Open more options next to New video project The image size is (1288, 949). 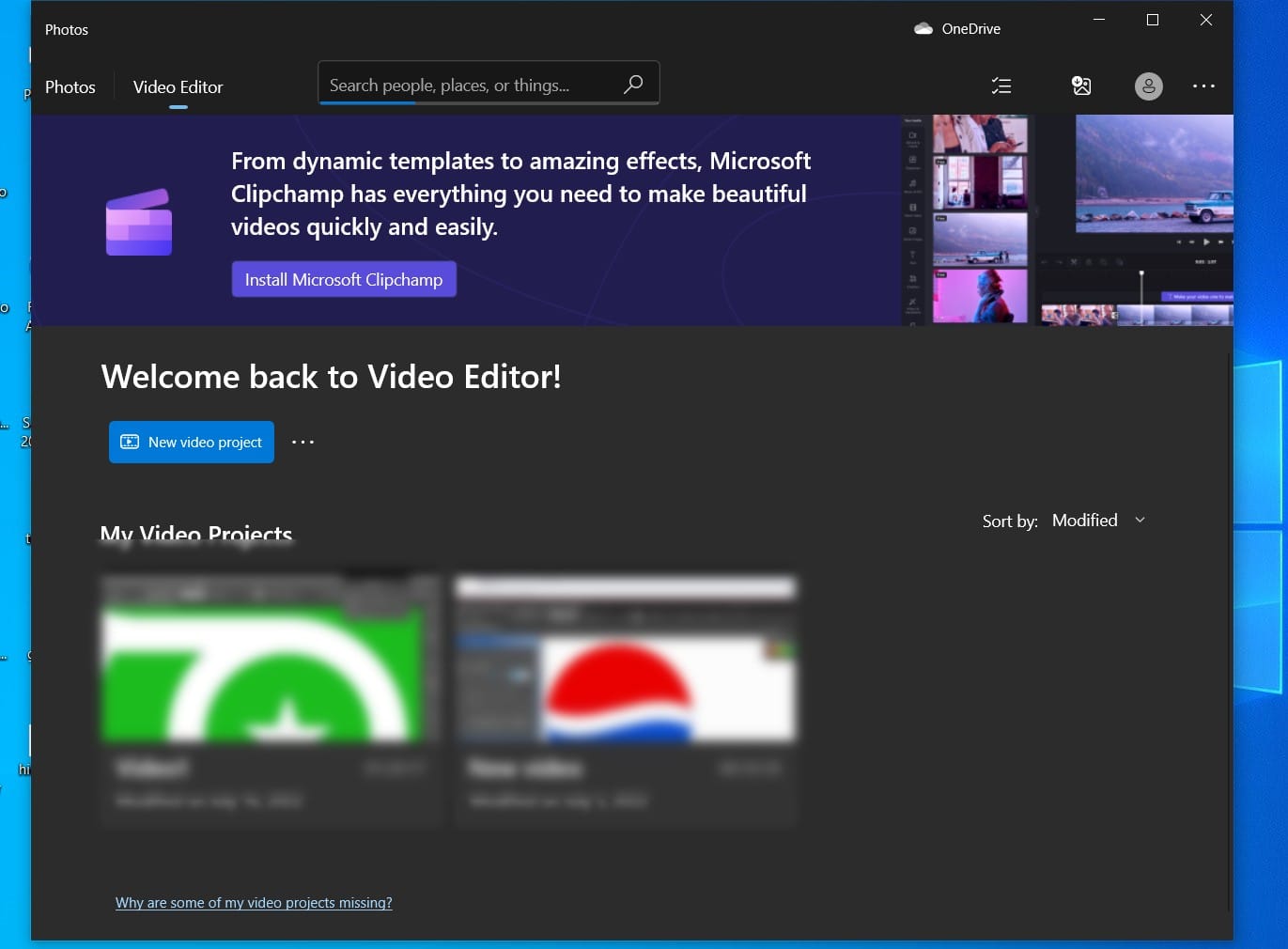click(303, 442)
